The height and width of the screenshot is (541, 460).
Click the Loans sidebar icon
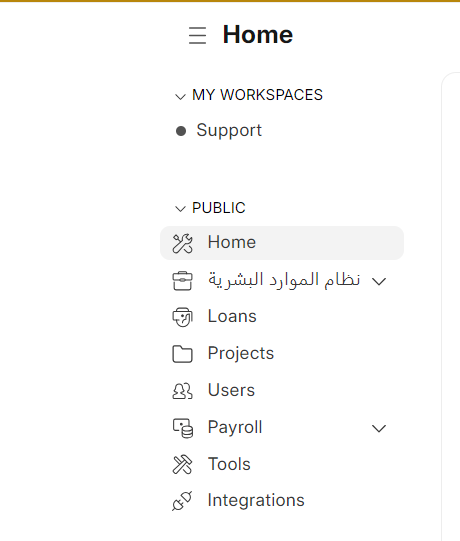click(182, 317)
